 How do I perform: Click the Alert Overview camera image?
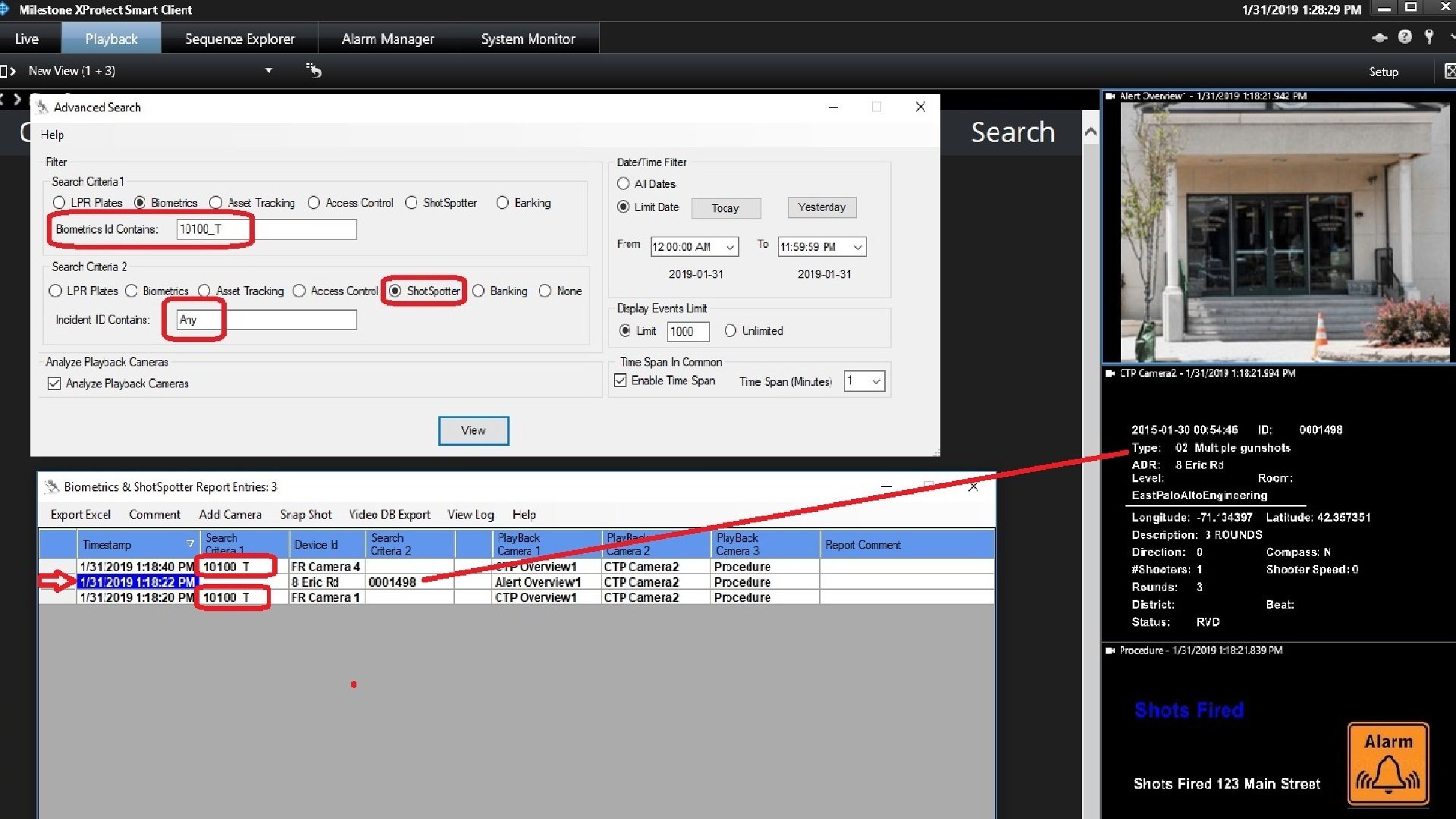(x=1285, y=232)
